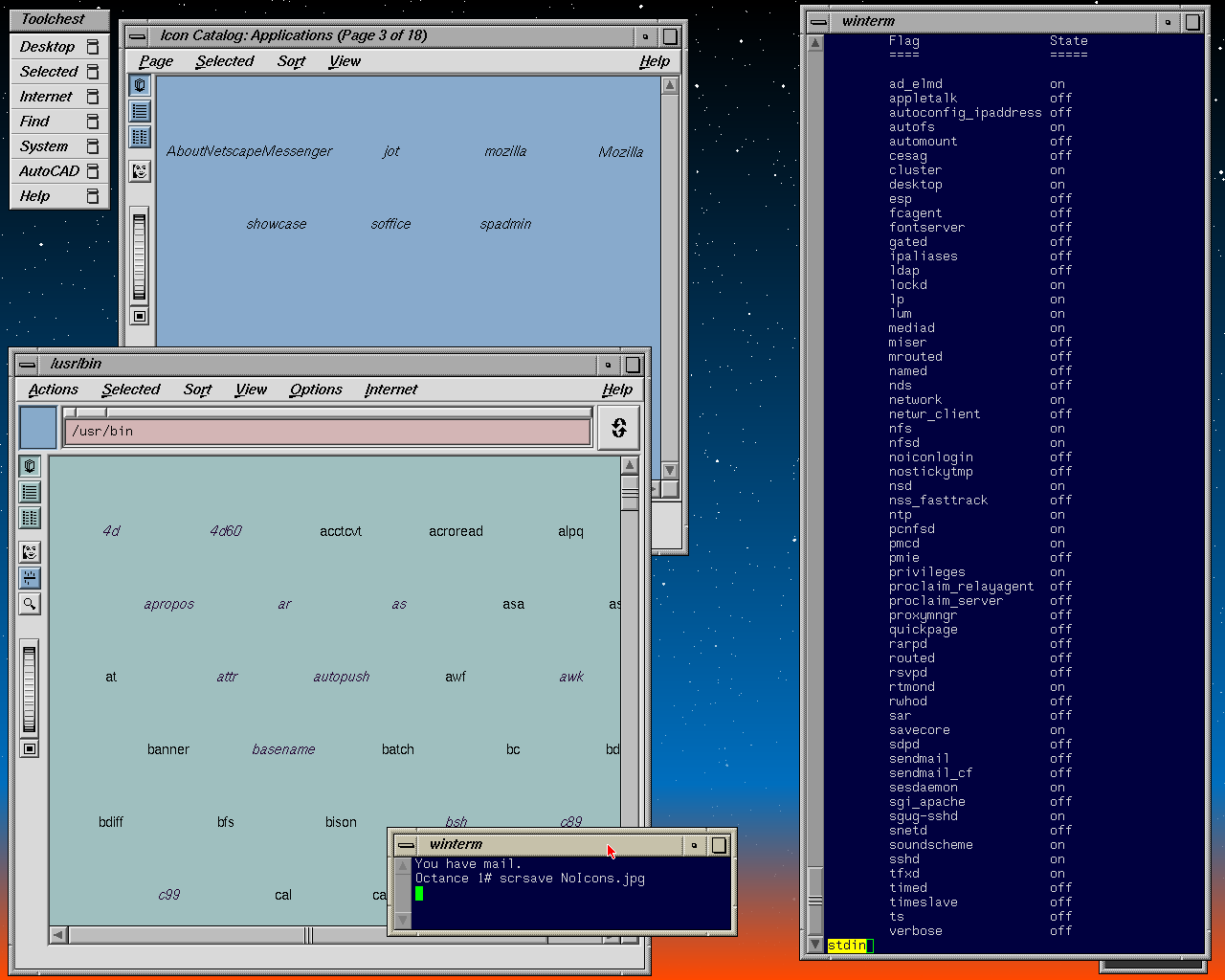This screenshot has width=1225, height=980.
Task: Select the soffice item in Icon Catalog
Action: [x=390, y=224]
